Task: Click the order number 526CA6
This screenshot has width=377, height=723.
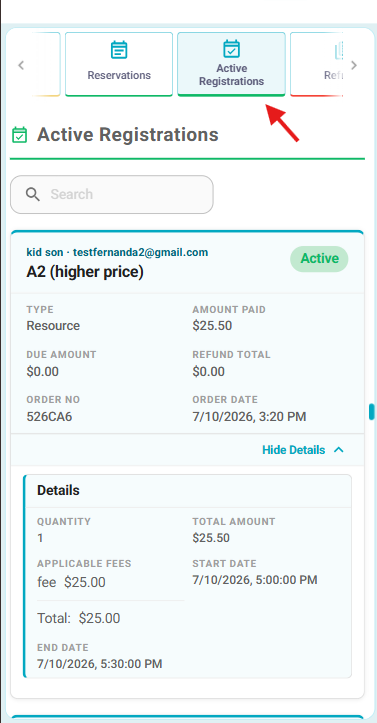Action: click(x=49, y=417)
